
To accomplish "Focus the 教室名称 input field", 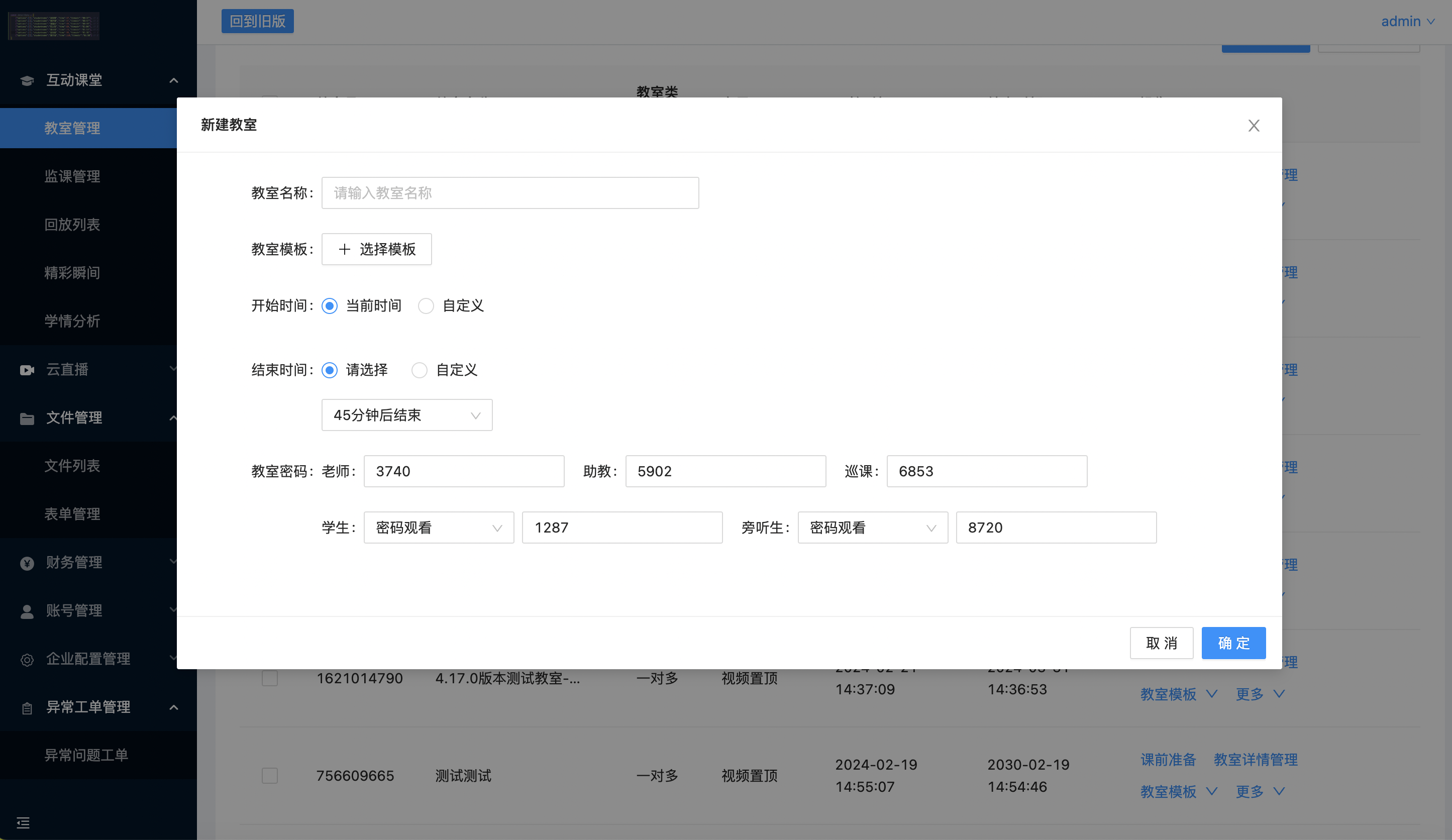I will 510,193.
